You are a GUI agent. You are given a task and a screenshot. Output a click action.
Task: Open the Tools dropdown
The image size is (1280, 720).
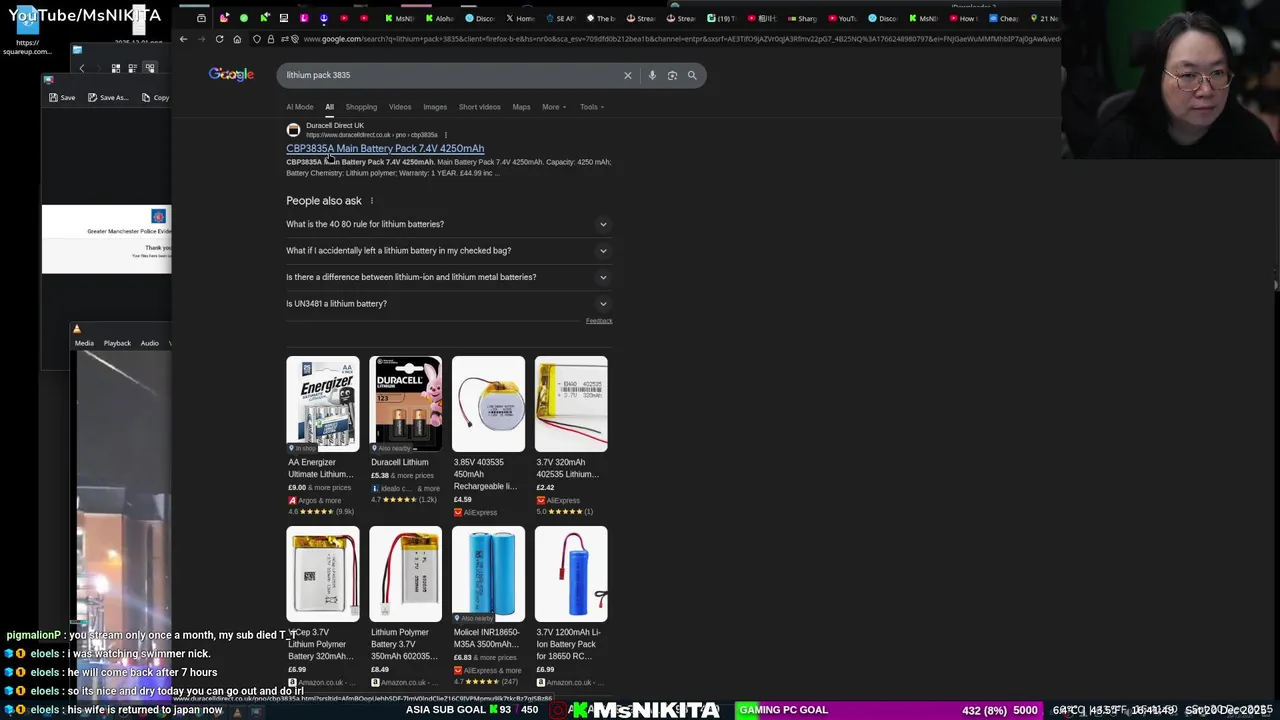coord(591,107)
